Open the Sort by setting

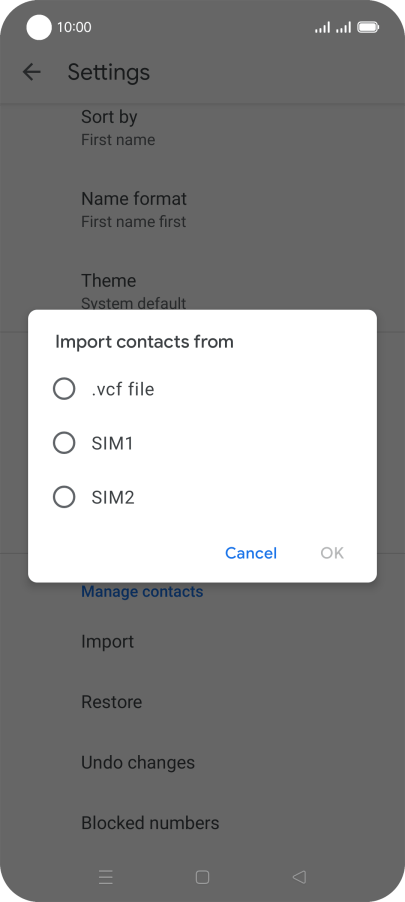202,128
